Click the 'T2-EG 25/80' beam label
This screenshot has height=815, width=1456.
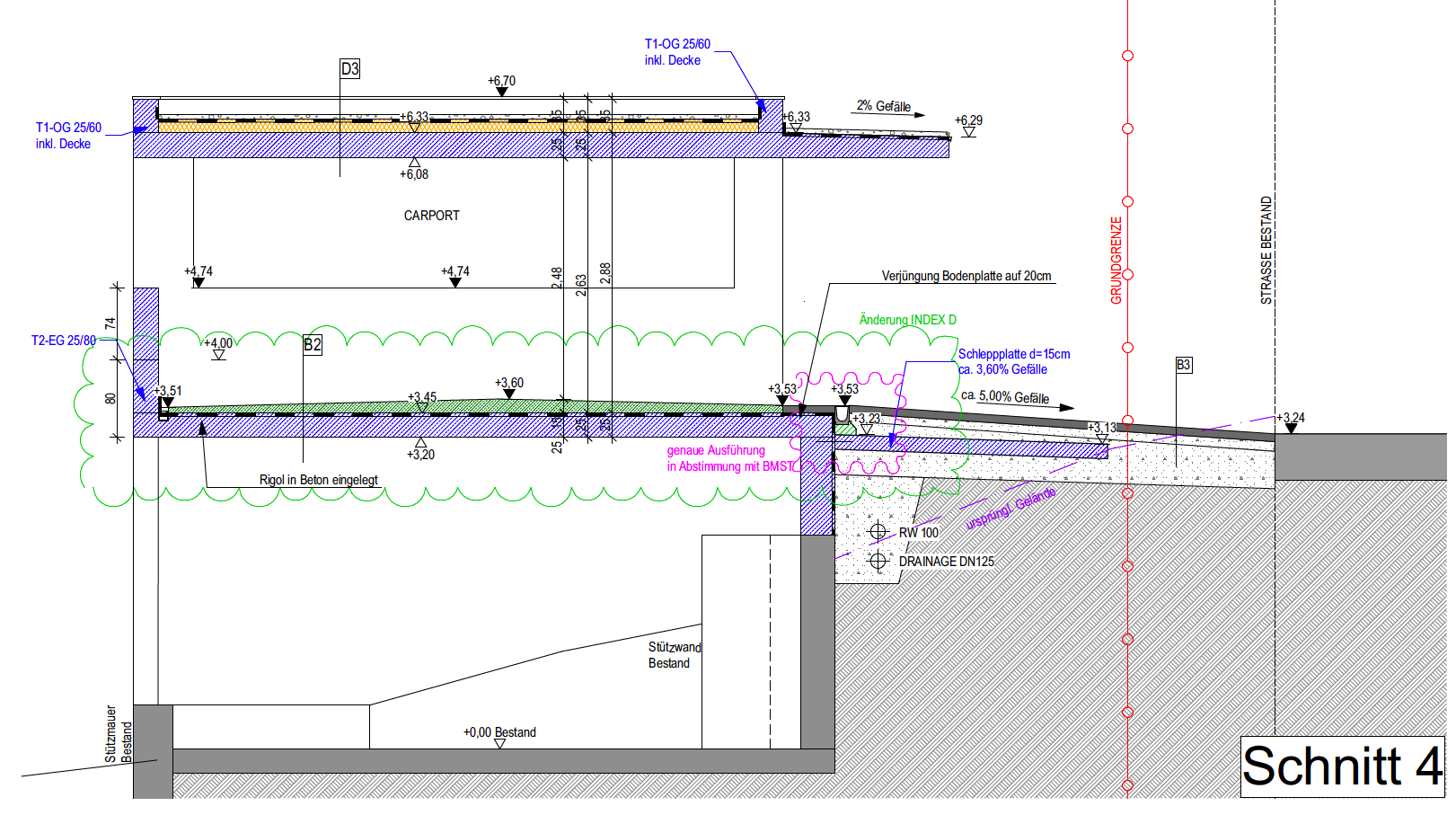(x=64, y=341)
